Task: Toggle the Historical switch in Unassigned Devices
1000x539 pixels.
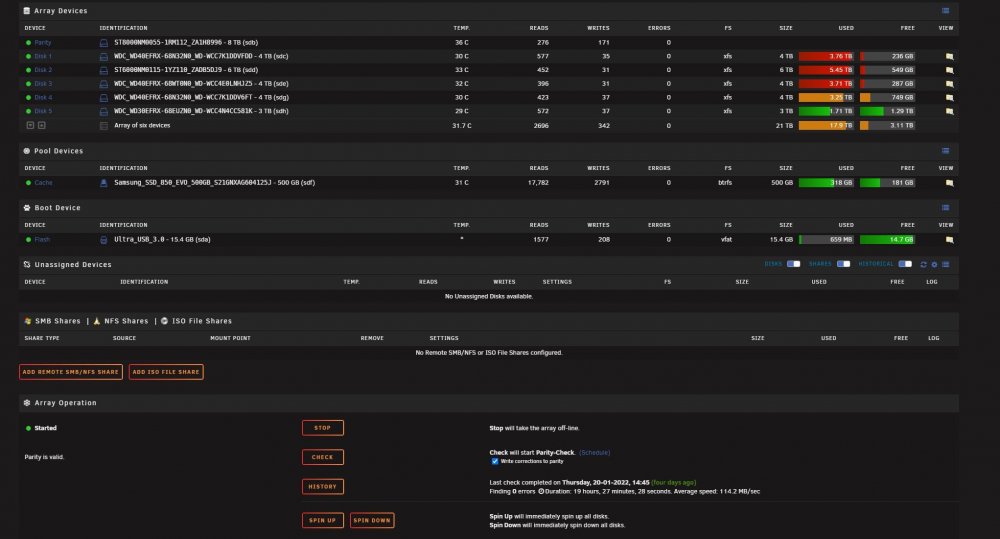Action: 905,264
